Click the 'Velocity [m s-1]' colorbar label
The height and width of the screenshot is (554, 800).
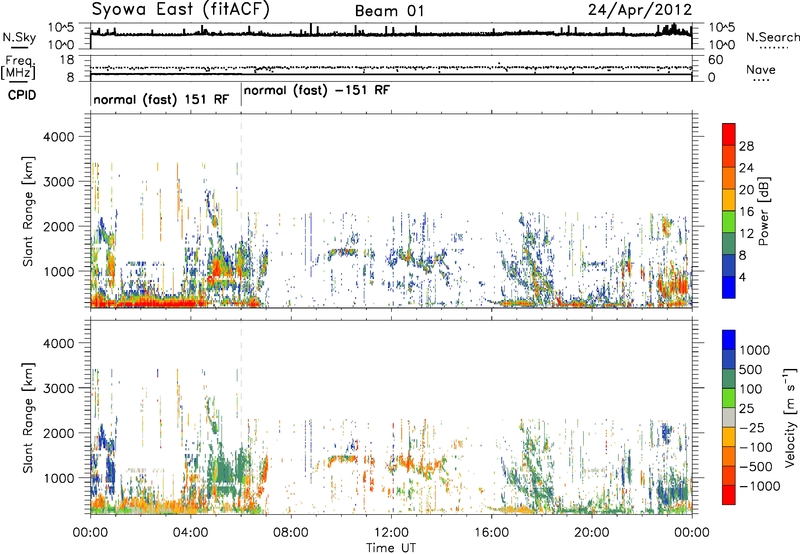790,417
